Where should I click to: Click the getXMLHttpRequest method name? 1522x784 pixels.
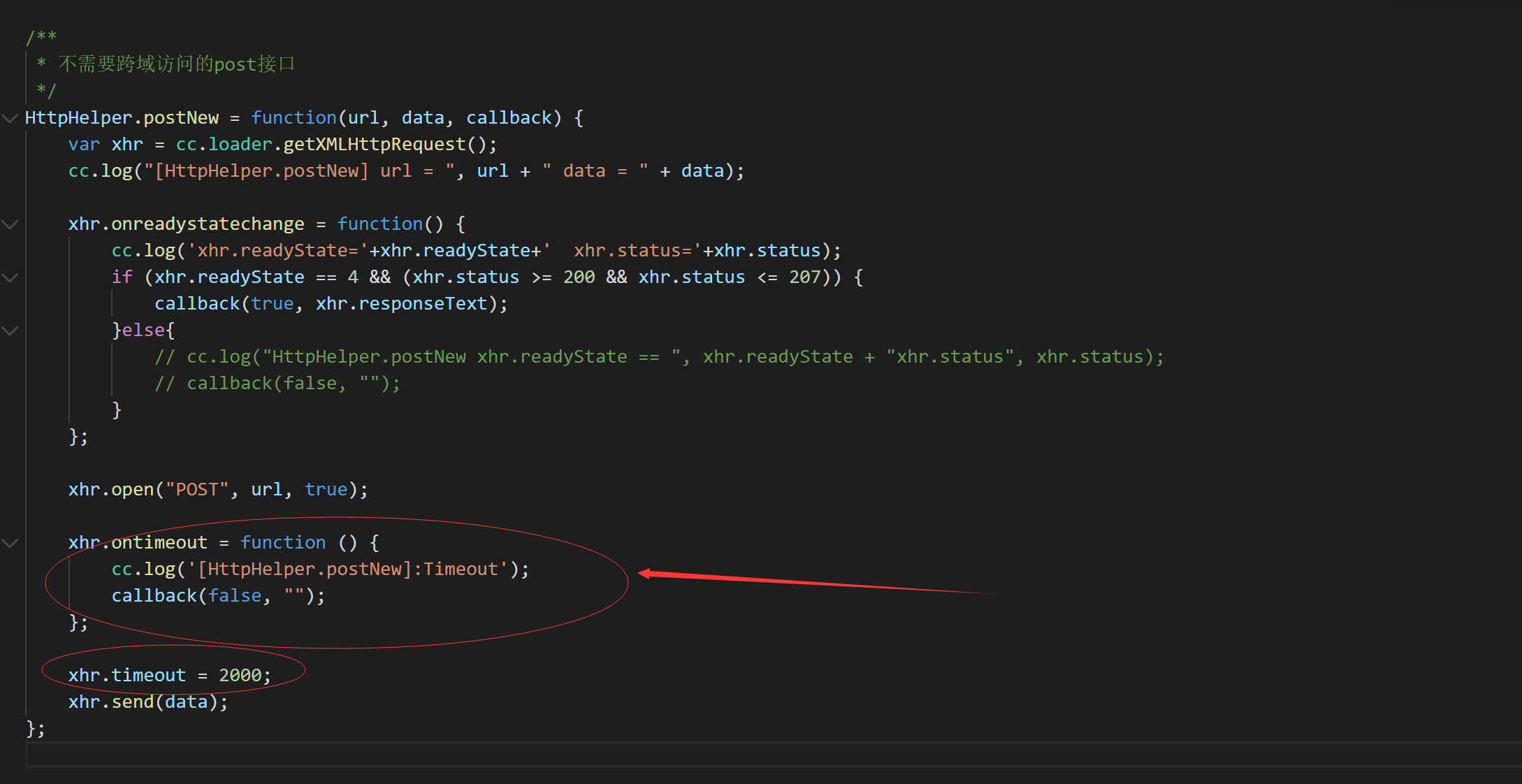coord(374,145)
